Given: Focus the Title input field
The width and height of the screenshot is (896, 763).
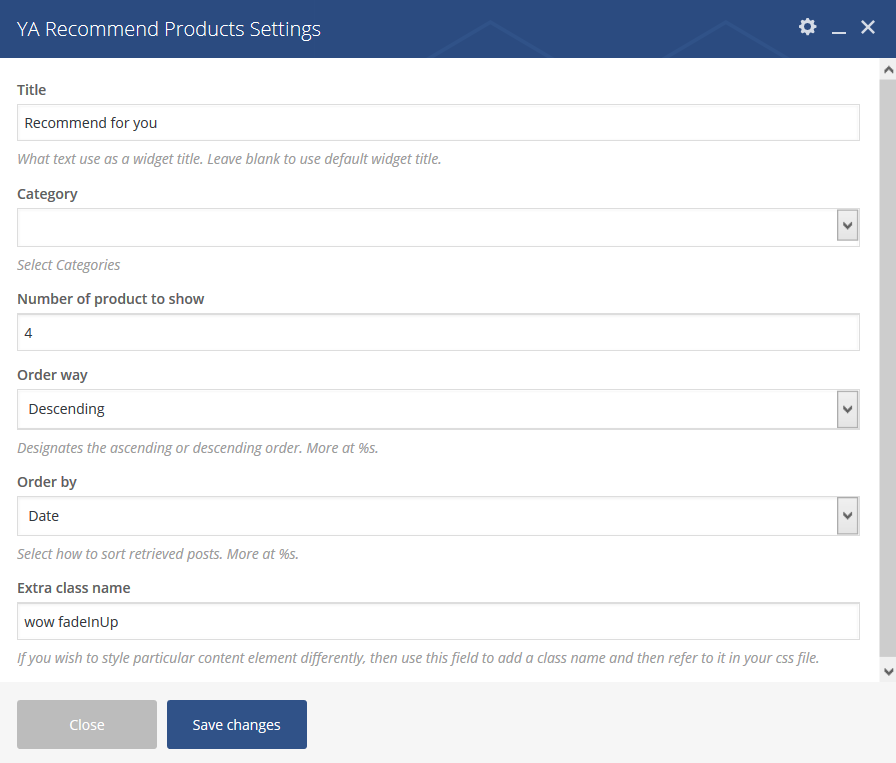Looking at the screenshot, I should (438, 122).
